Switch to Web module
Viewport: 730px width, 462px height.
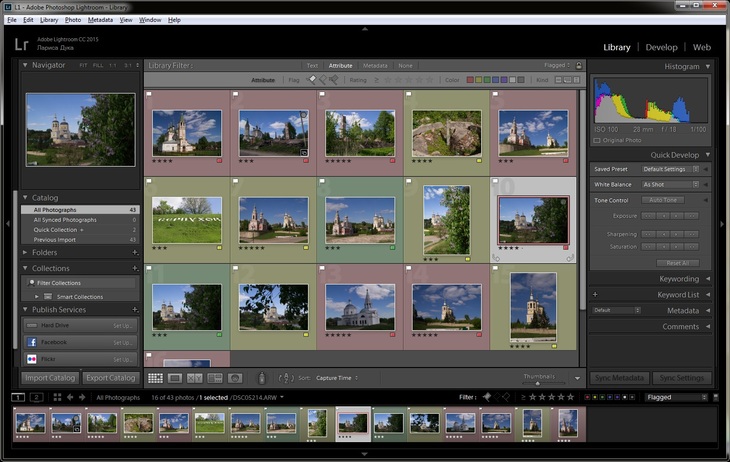702,48
